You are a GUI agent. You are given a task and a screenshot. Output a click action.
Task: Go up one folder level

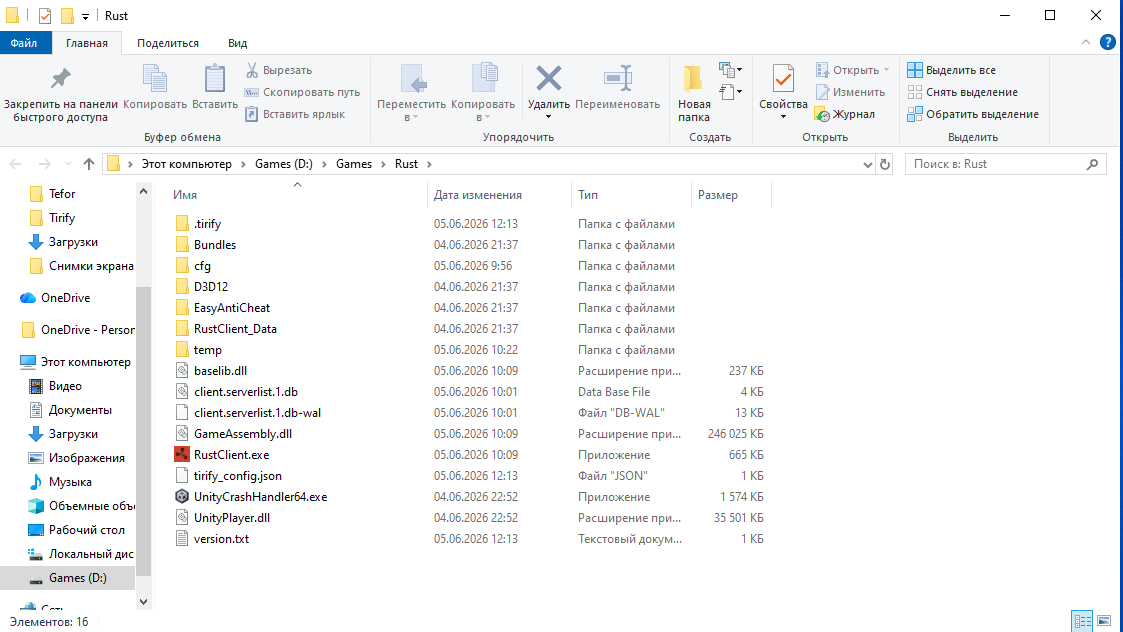click(89, 164)
